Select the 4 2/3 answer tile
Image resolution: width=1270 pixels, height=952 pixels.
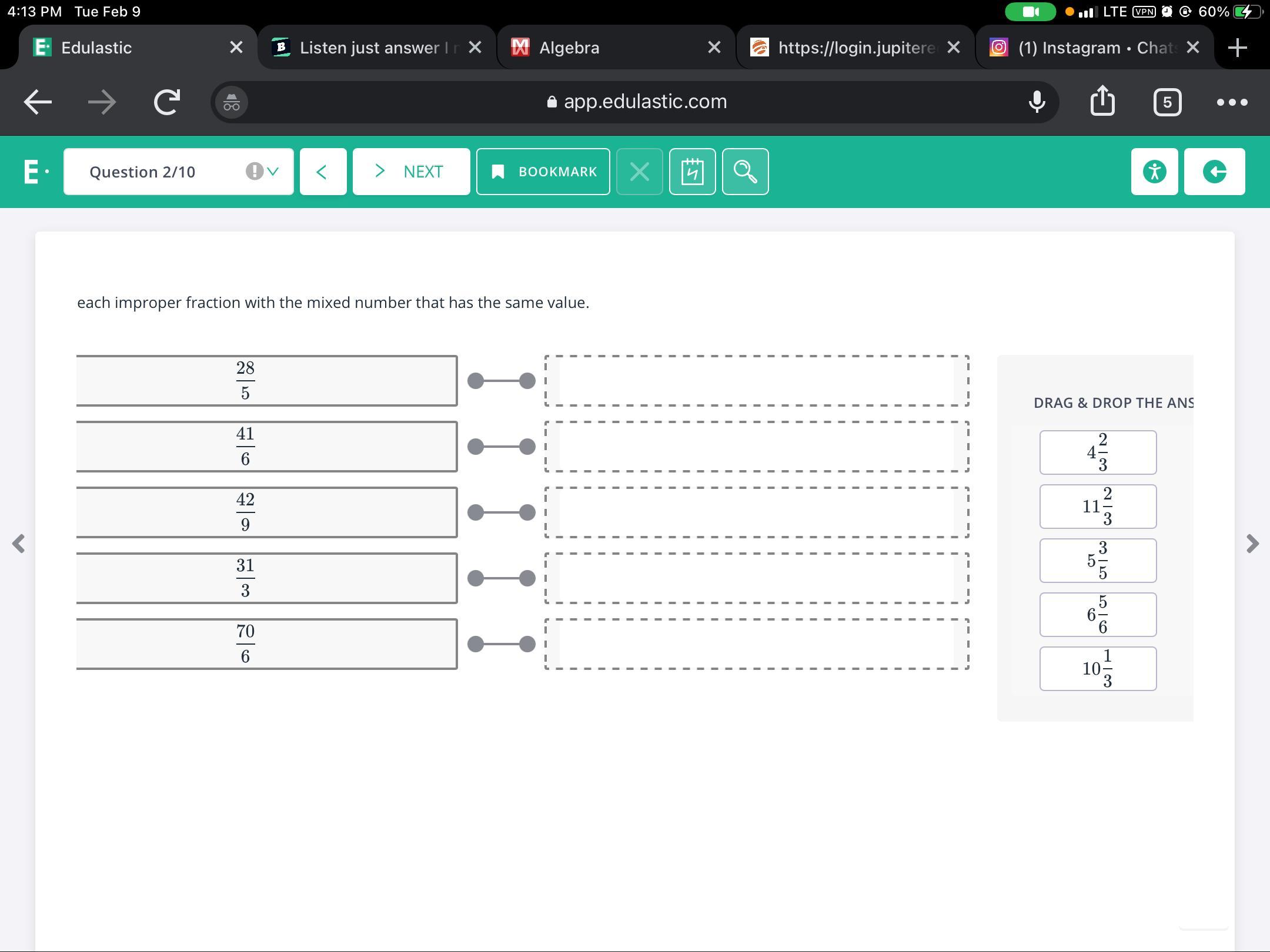click(1098, 452)
